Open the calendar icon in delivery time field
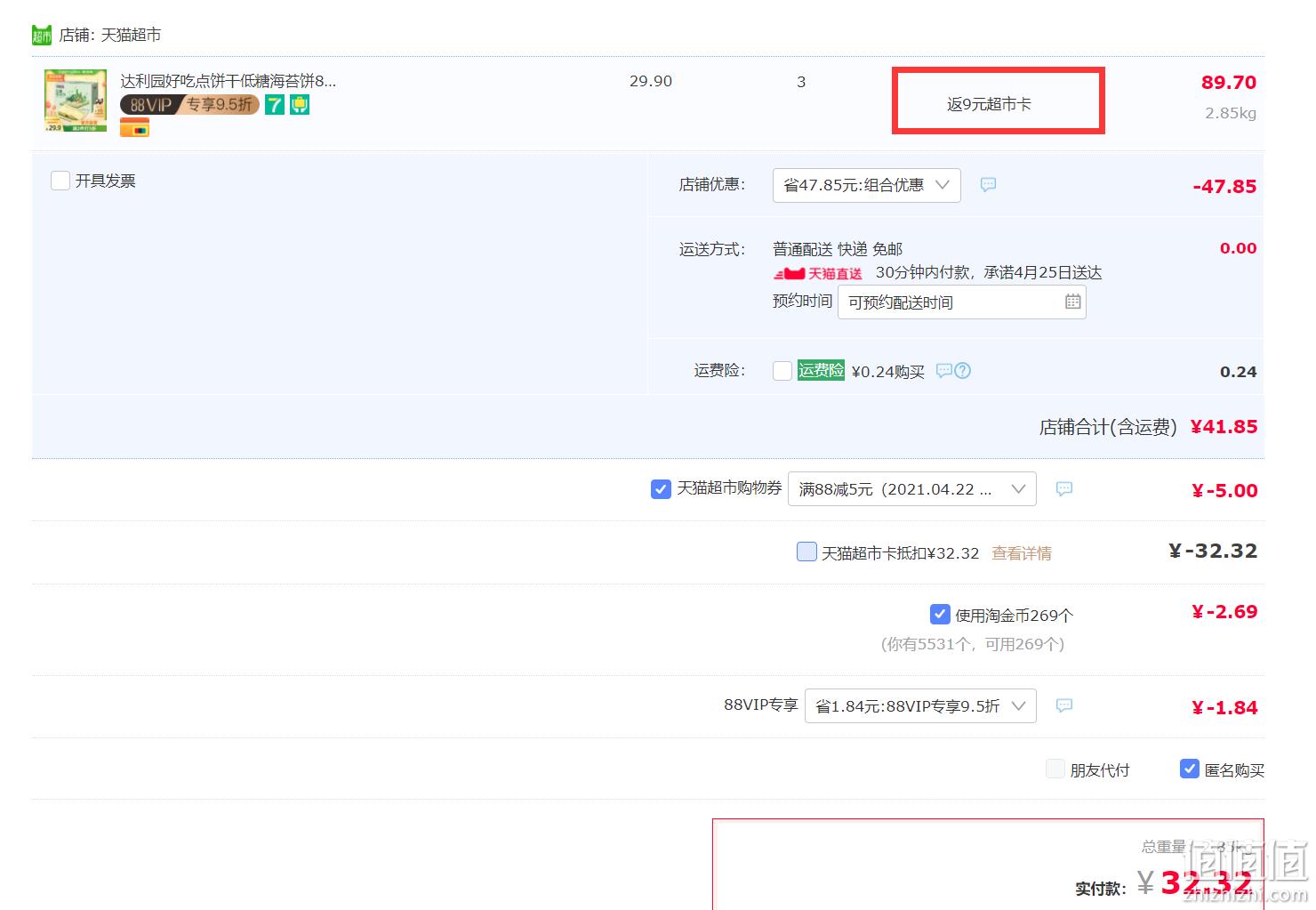 (x=1073, y=302)
